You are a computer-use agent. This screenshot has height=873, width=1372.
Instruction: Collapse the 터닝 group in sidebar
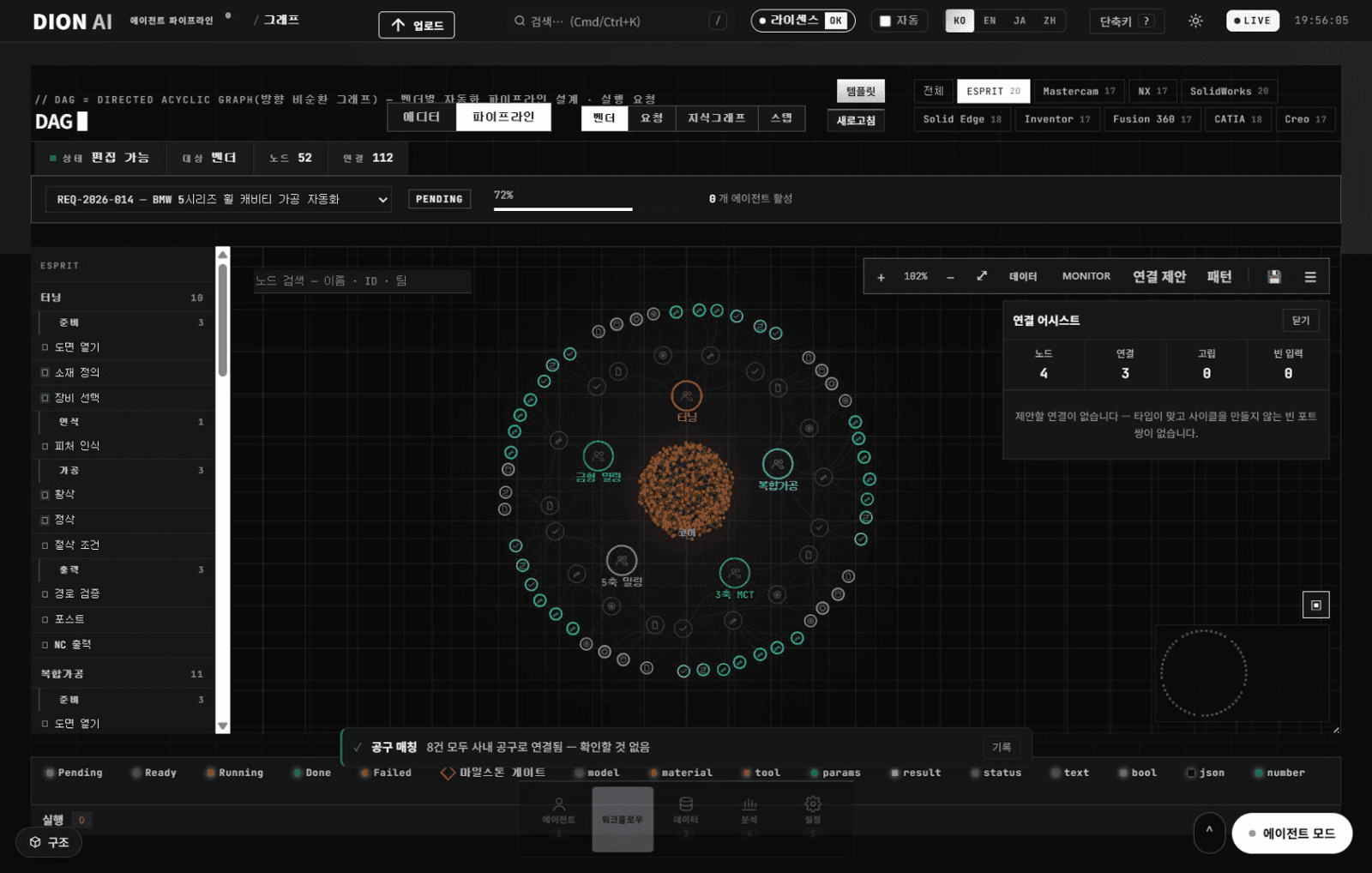123,298
